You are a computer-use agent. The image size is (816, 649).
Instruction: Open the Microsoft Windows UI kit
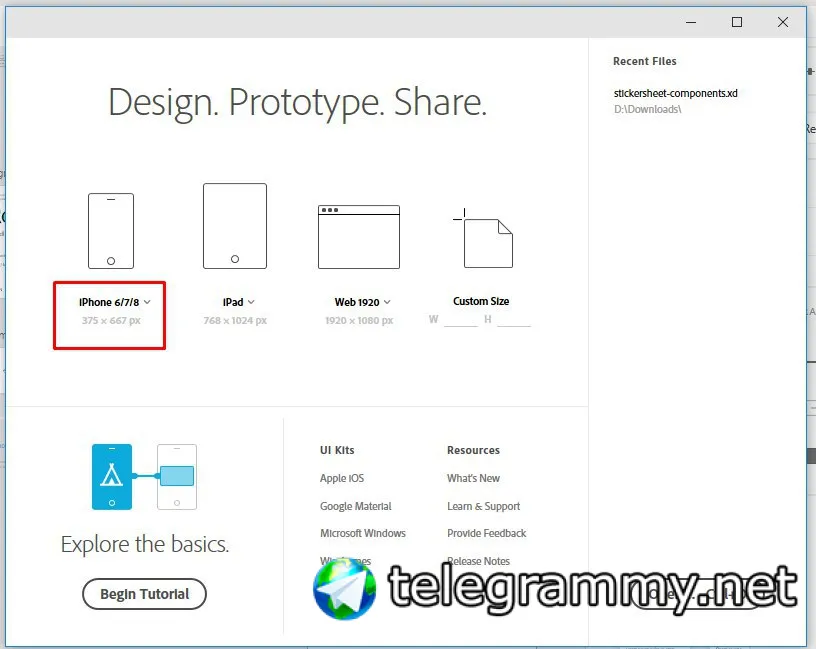(x=363, y=533)
